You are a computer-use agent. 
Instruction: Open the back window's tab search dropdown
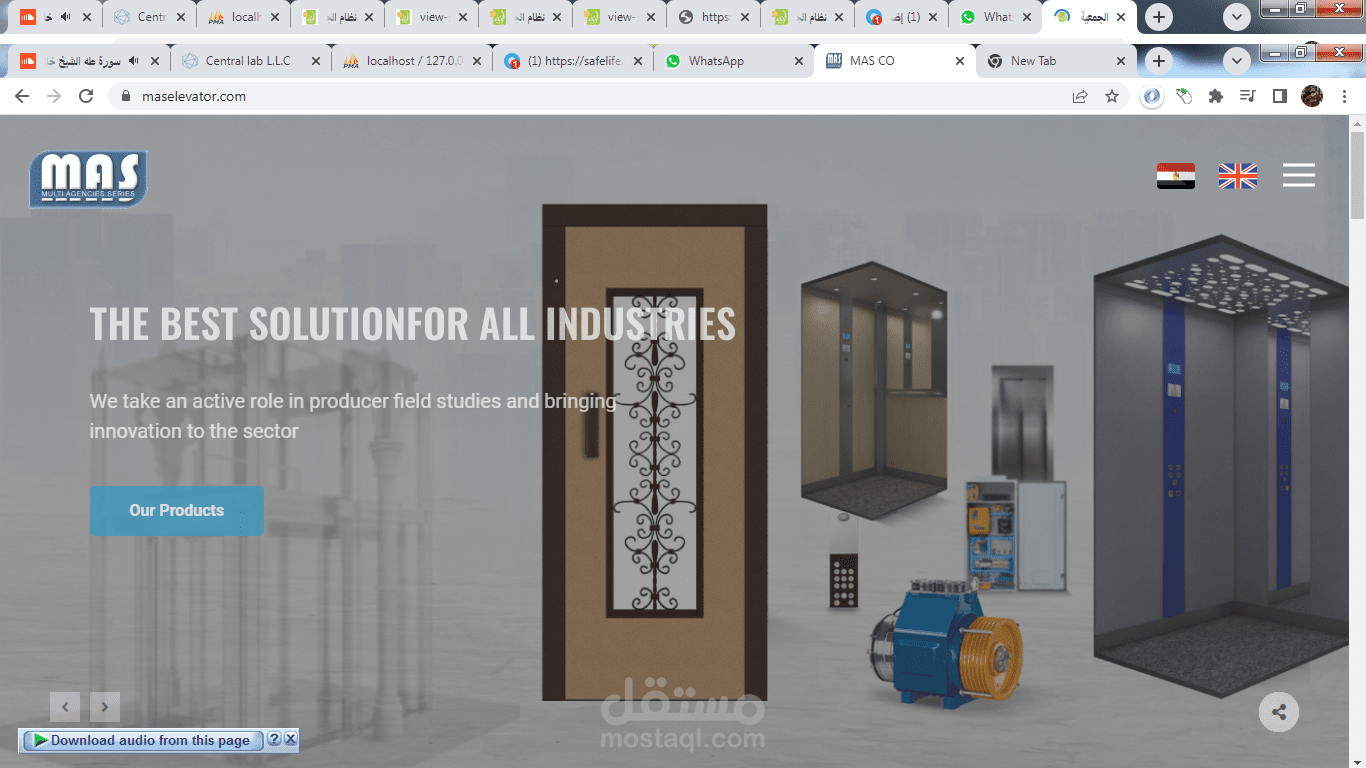click(x=1237, y=17)
